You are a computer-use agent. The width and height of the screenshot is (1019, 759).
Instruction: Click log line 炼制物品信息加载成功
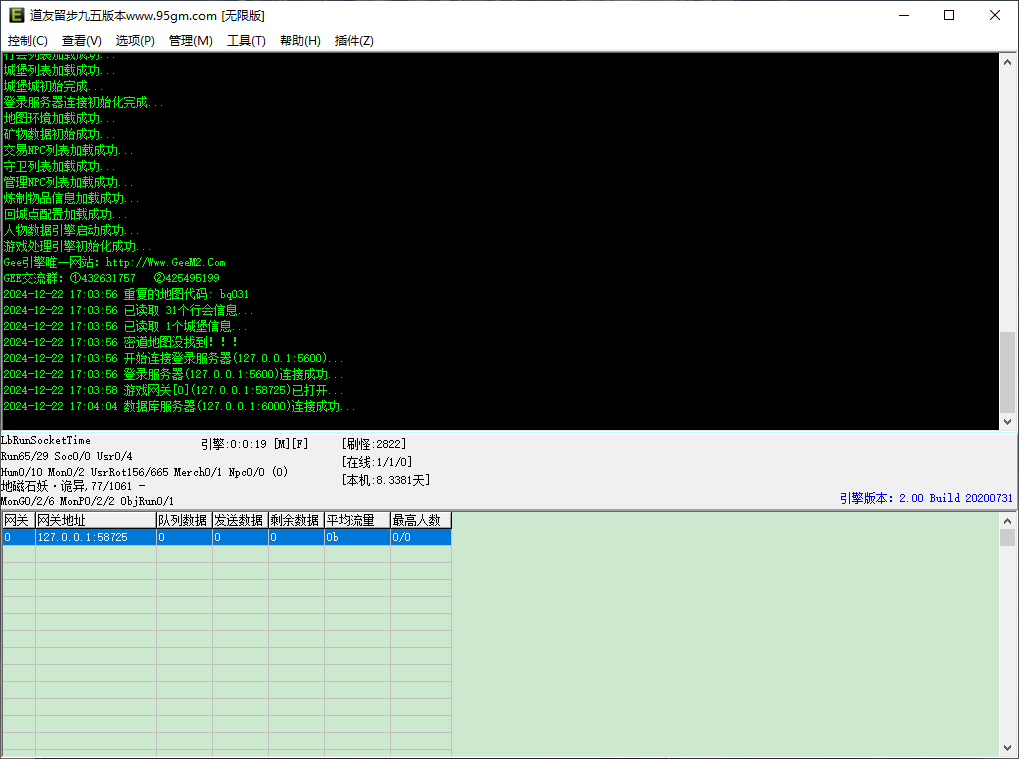[71, 198]
